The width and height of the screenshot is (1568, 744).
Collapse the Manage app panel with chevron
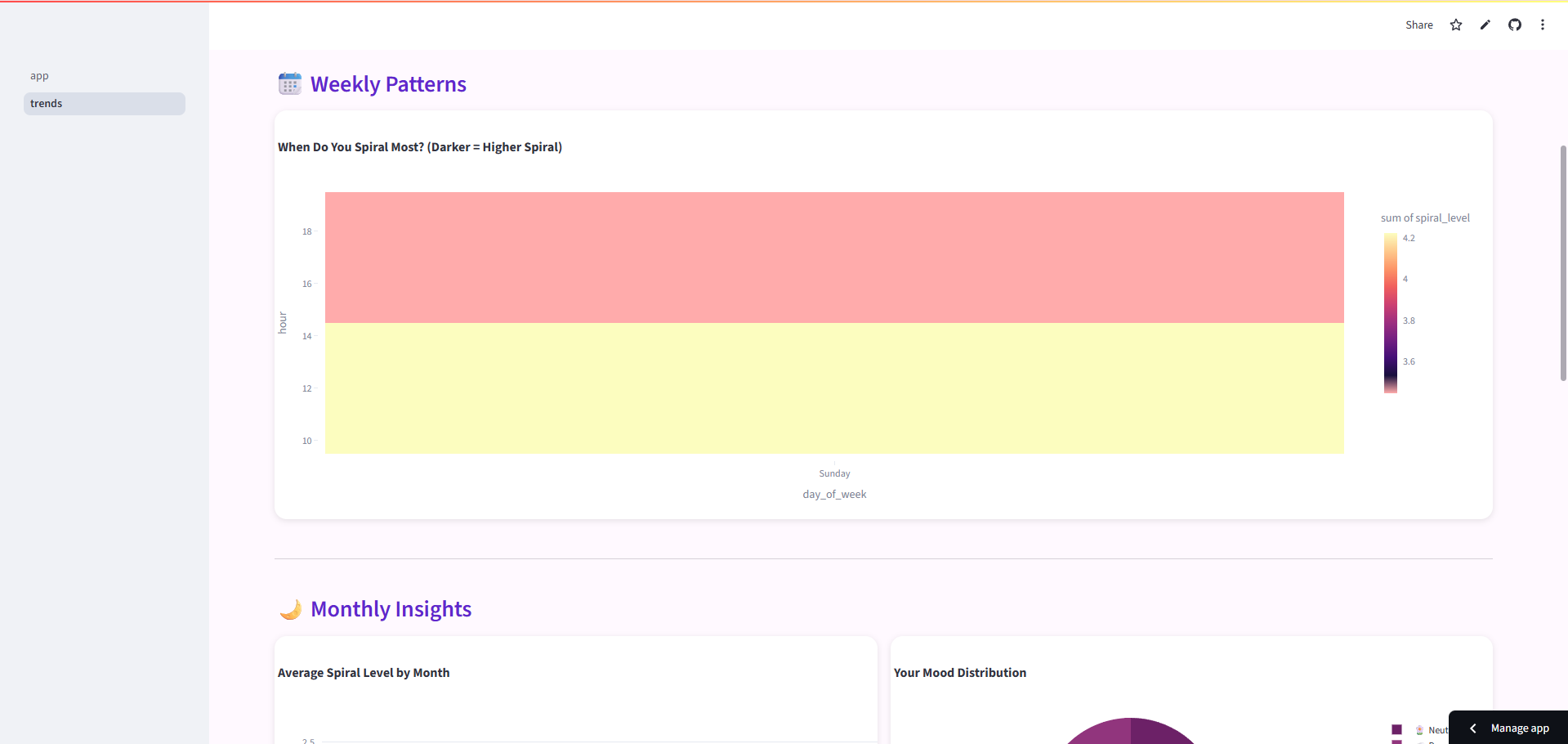coord(1473,727)
